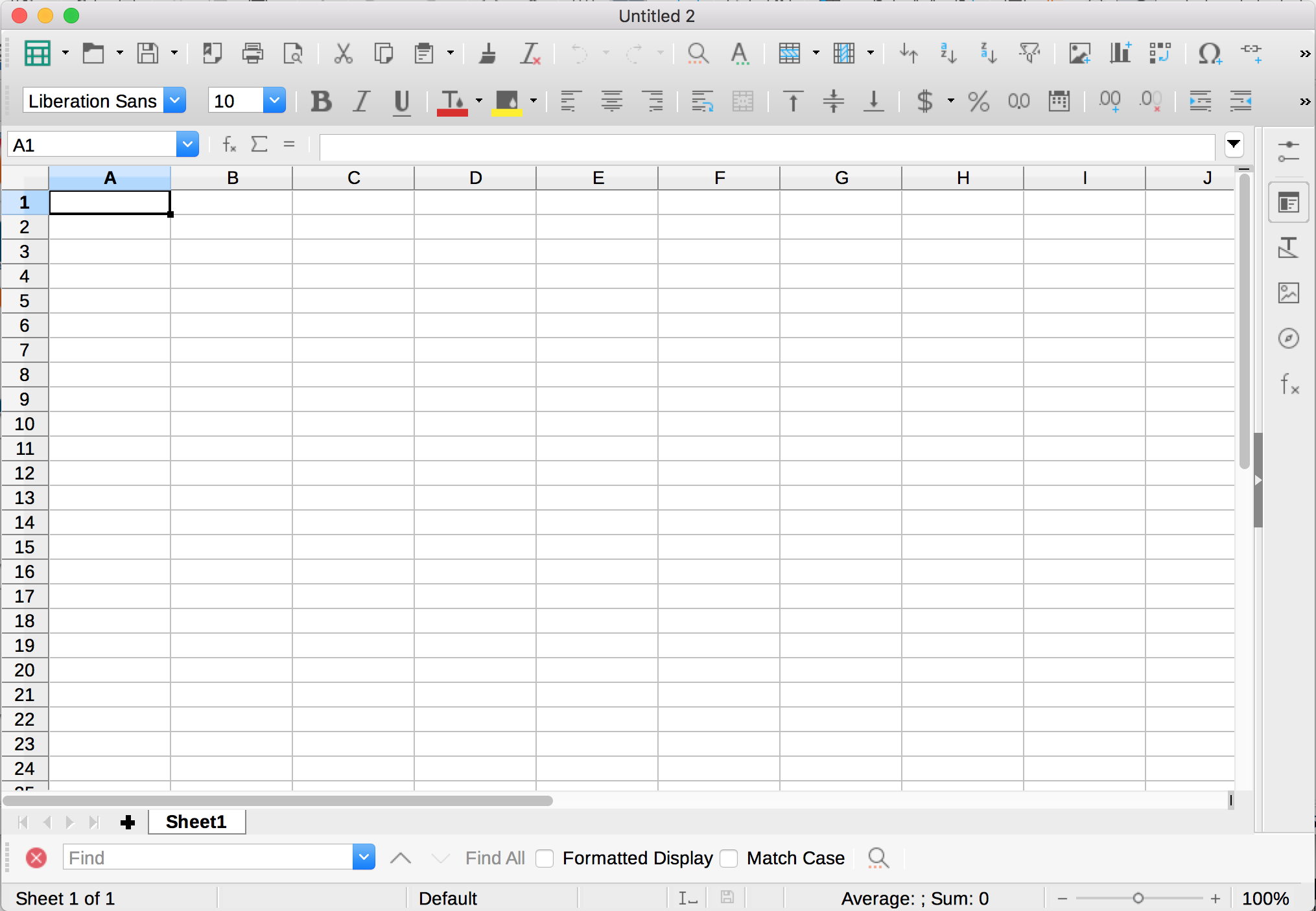The width and height of the screenshot is (1316, 911).
Task: Click the Add Decimal Place icon
Action: tap(1110, 101)
